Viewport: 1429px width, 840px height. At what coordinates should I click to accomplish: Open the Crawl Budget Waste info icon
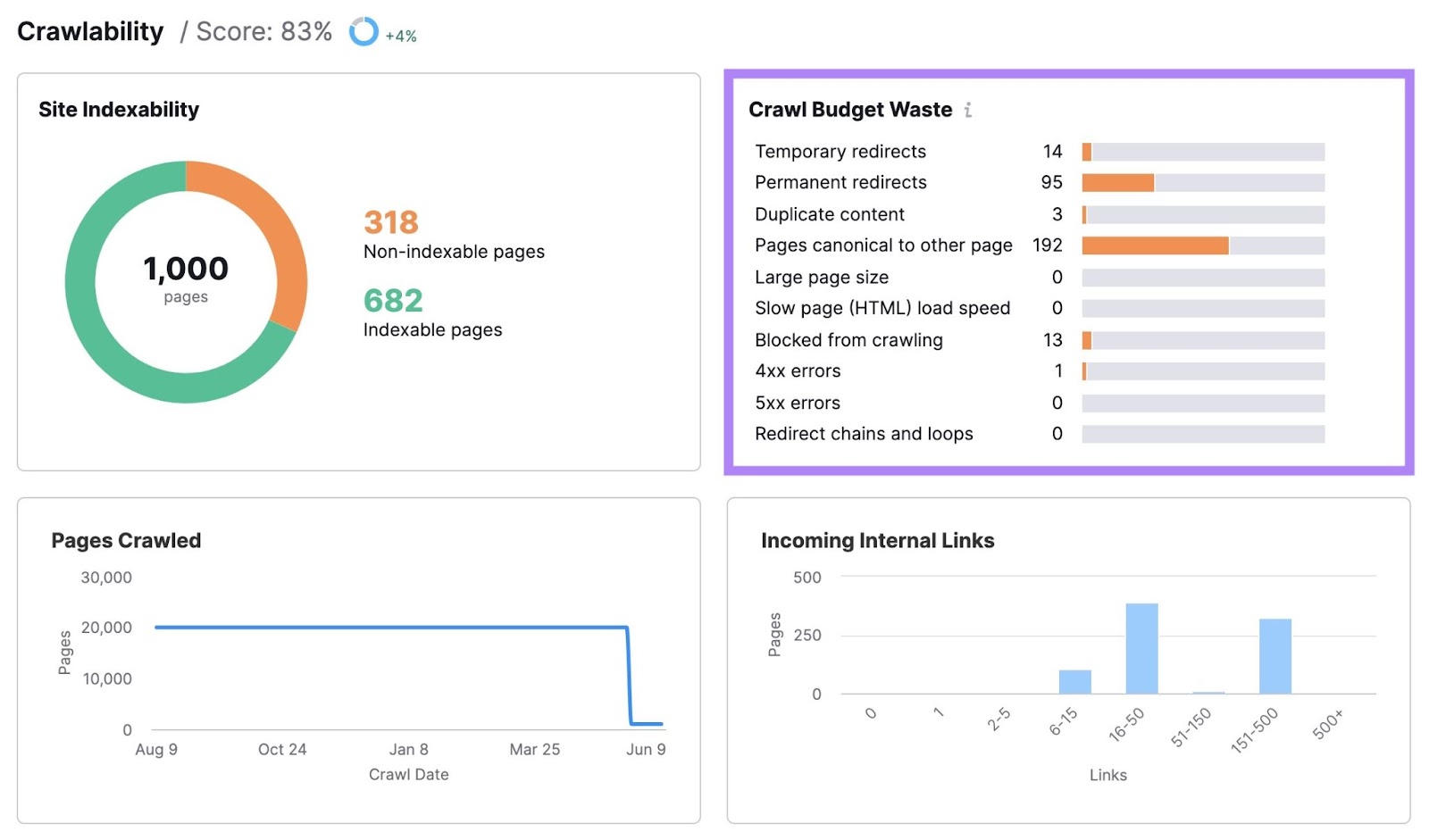point(968,109)
